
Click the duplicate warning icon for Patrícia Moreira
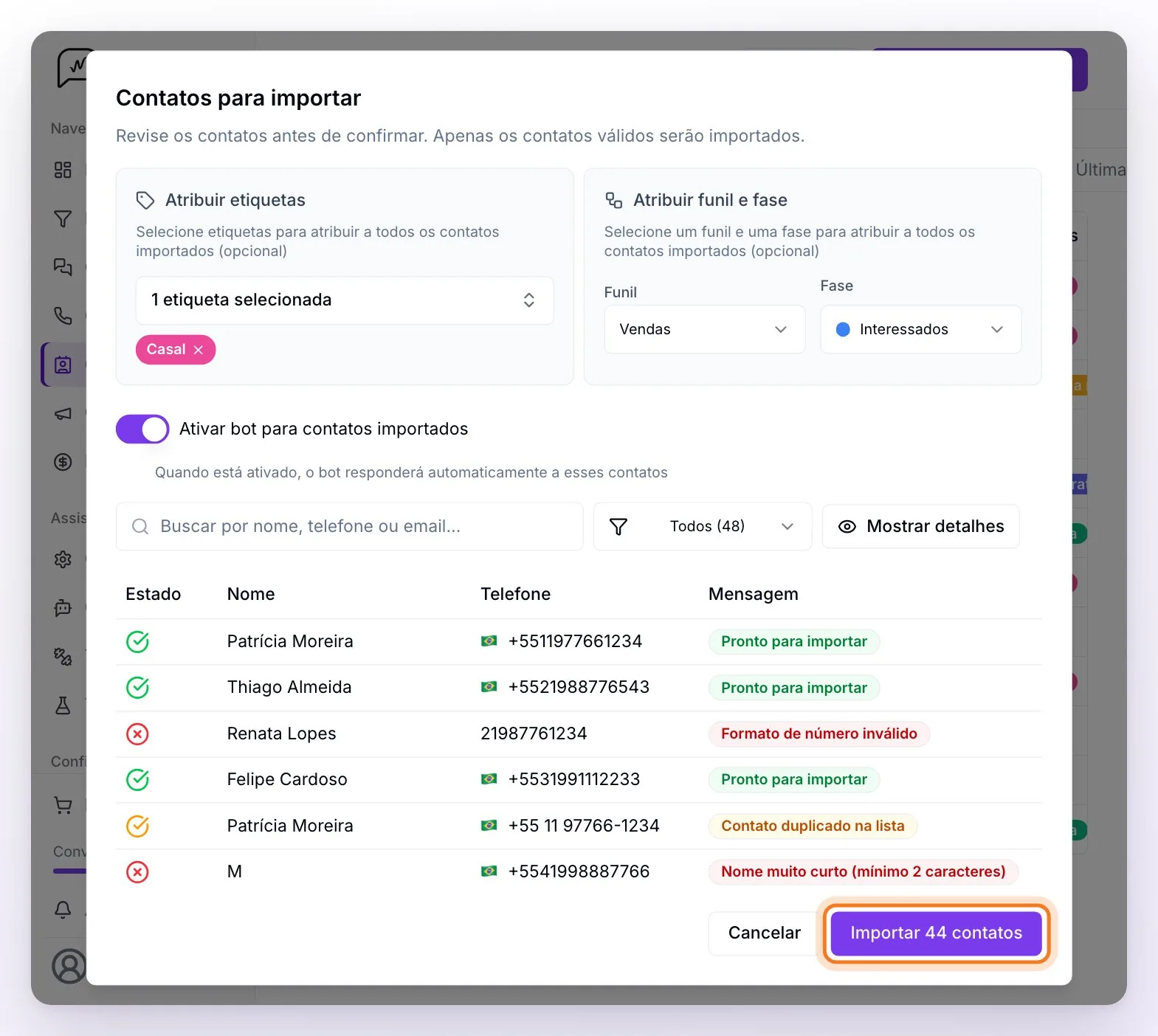[137, 826]
